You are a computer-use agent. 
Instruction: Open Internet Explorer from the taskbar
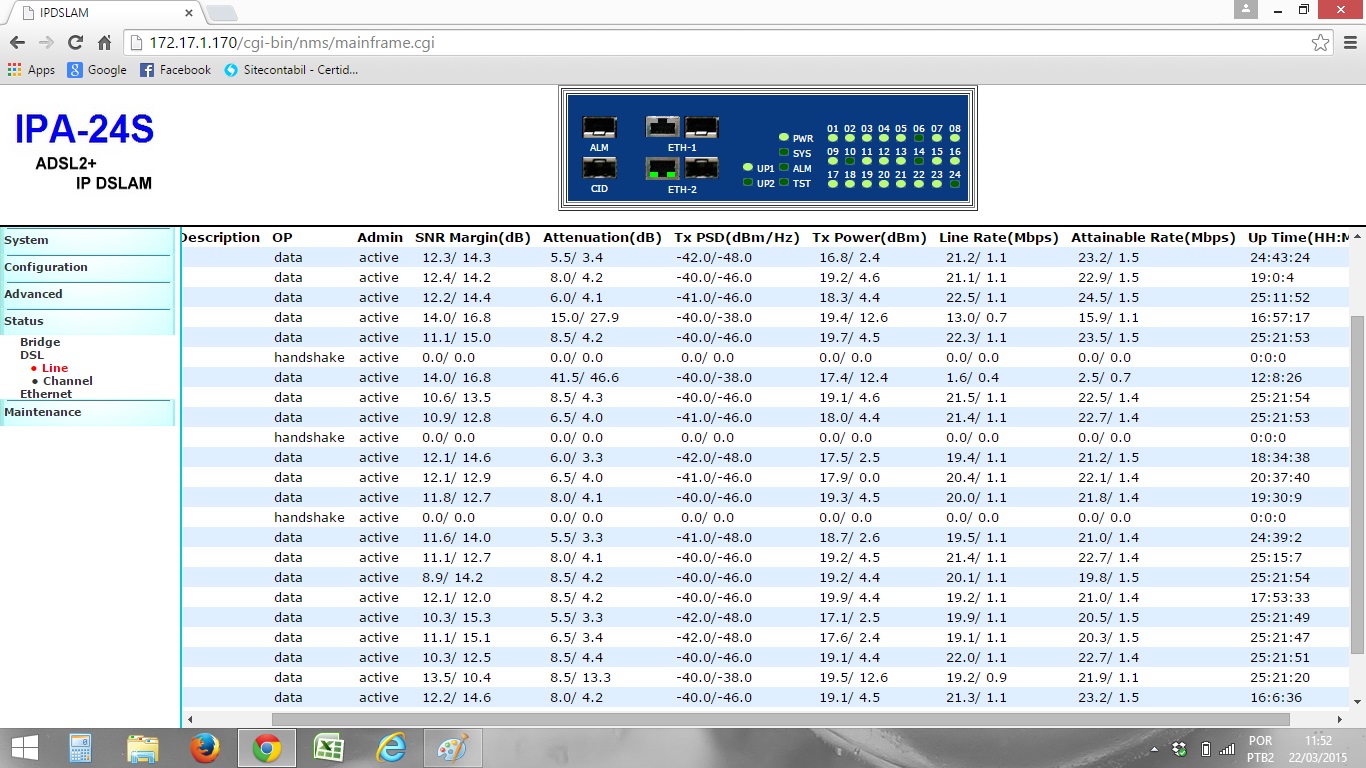(x=390, y=748)
